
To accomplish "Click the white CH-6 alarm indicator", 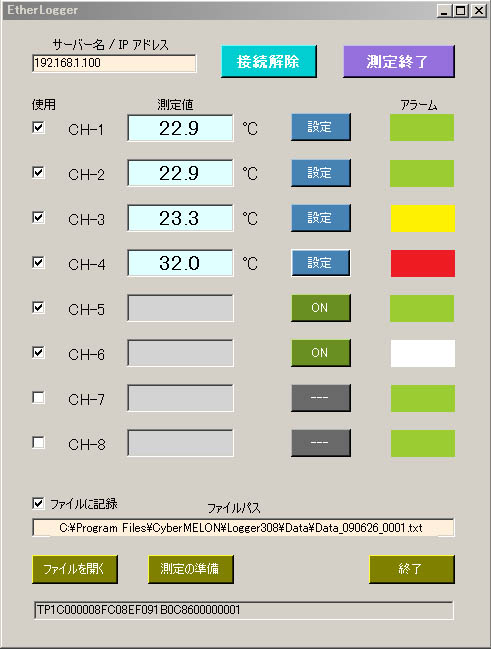I will coord(423,353).
